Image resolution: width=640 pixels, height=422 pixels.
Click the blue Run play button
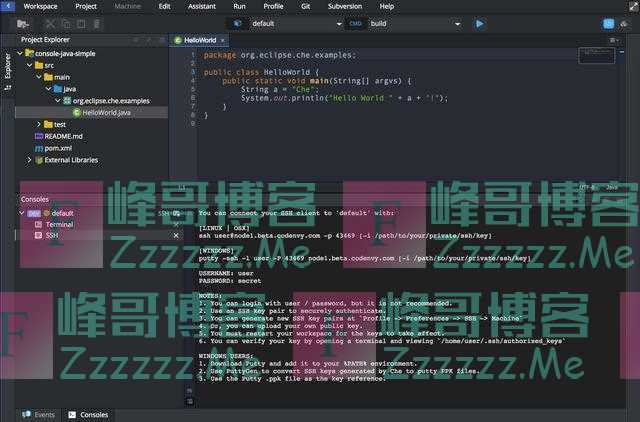point(479,23)
